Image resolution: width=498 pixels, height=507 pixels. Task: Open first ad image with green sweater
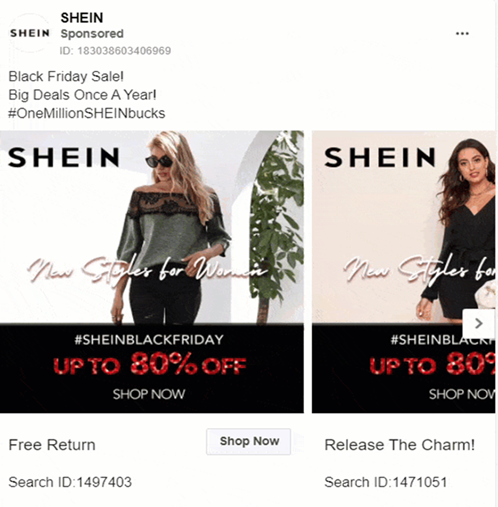point(152,272)
